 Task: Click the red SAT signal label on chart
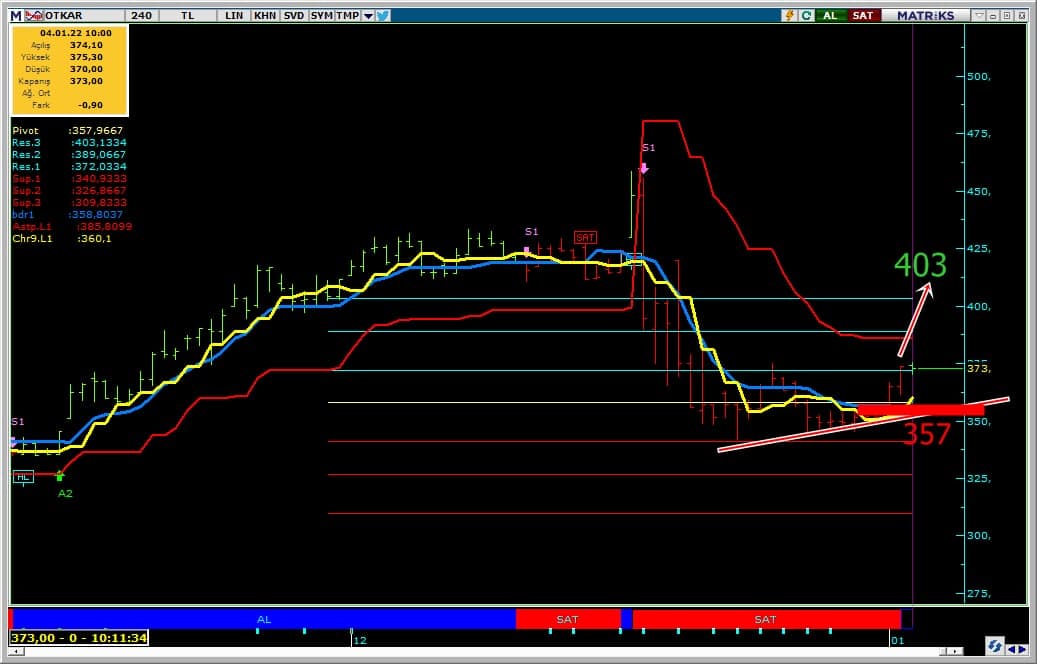585,237
